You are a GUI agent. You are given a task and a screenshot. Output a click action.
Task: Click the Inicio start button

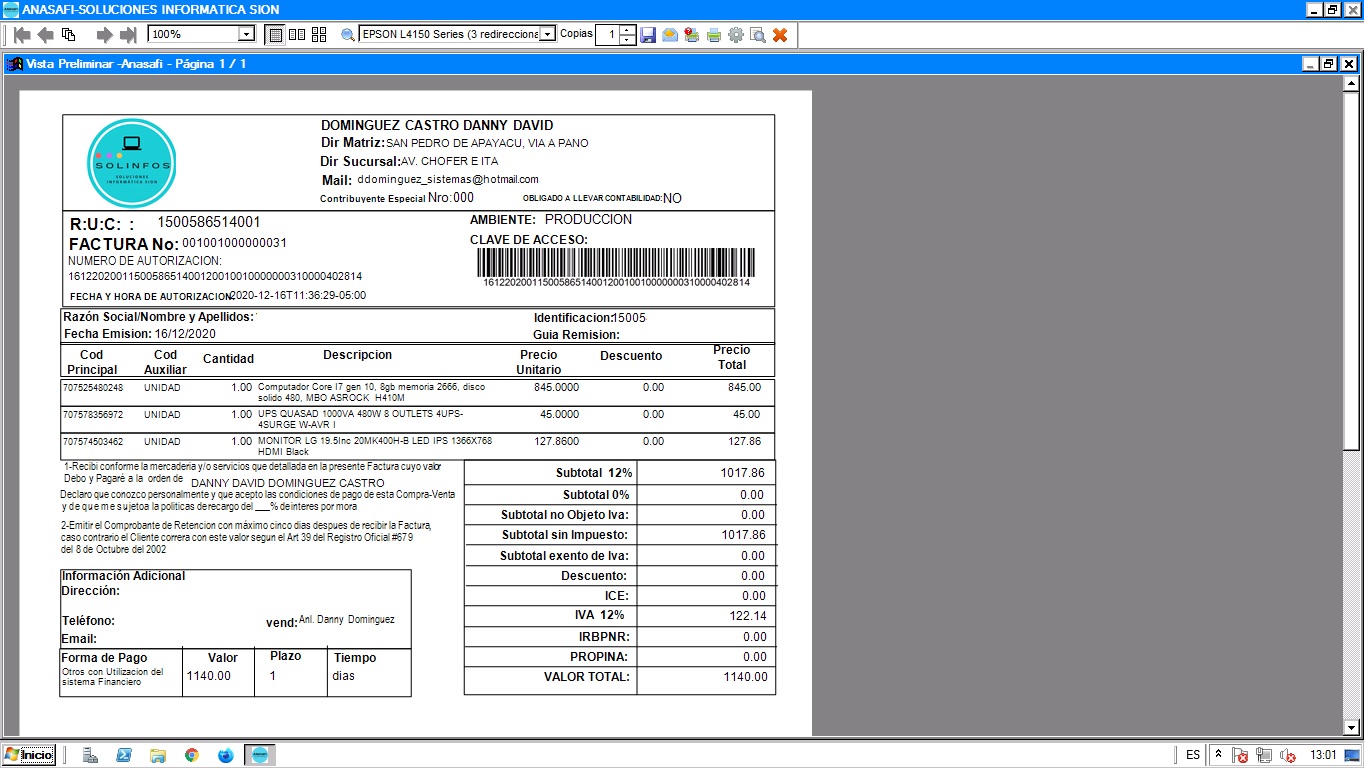tap(29, 755)
